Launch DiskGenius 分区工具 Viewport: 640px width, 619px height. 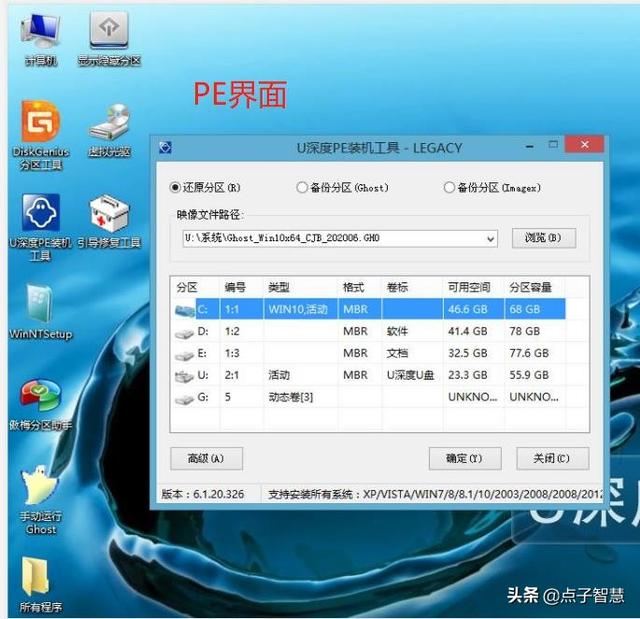pyautogui.click(x=41, y=135)
